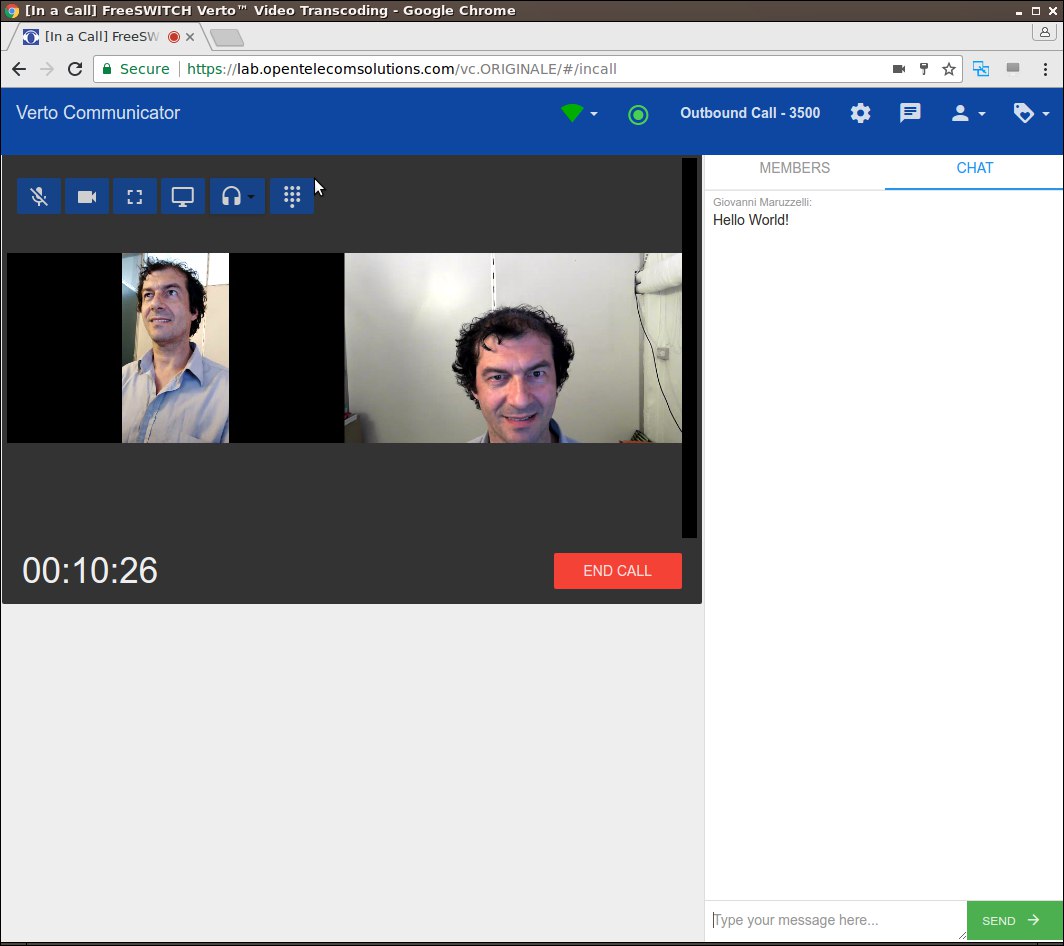Image resolution: width=1064 pixels, height=946 pixels.
Task: Bookmark this page with star icon
Action: (949, 69)
